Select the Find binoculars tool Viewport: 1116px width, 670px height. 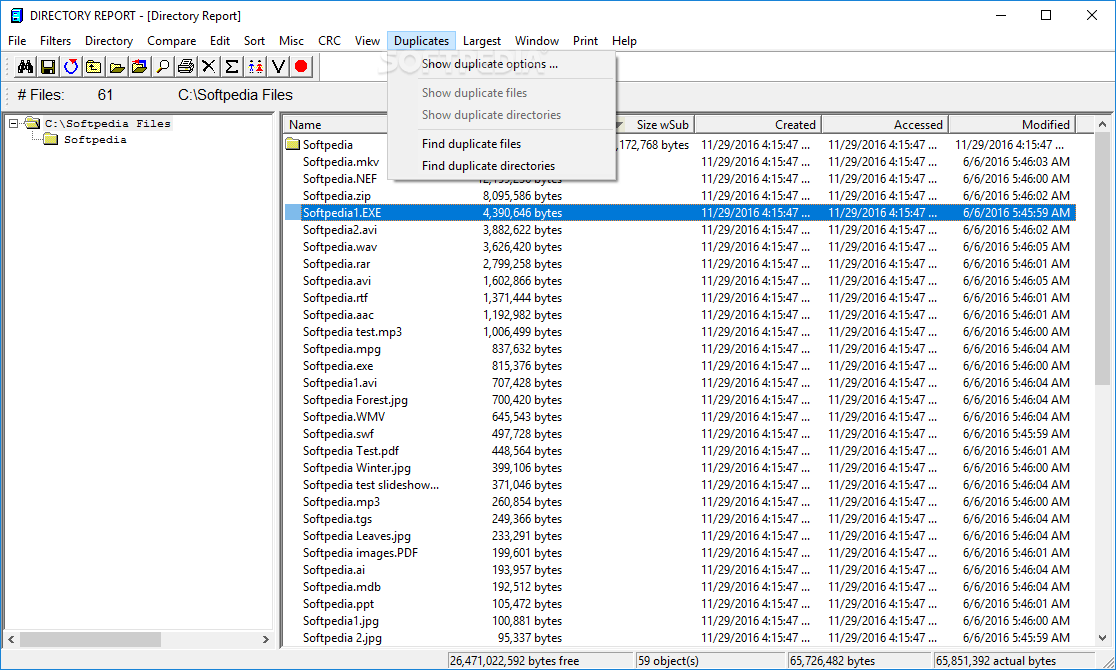coord(26,66)
